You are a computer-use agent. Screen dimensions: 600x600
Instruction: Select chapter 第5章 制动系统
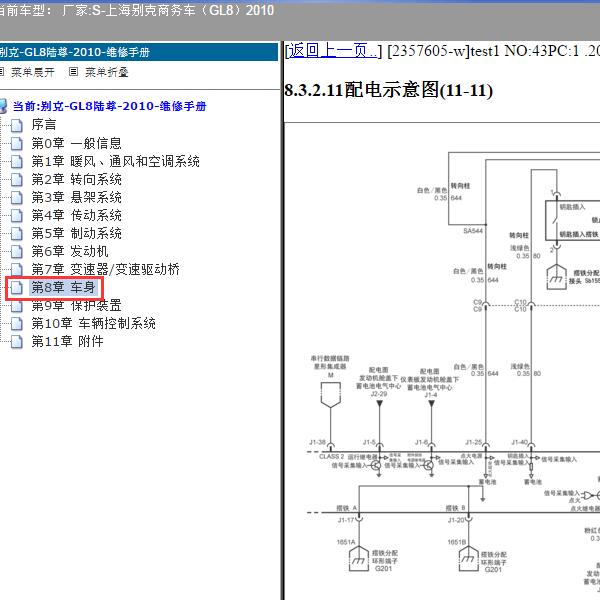click(x=77, y=233)
